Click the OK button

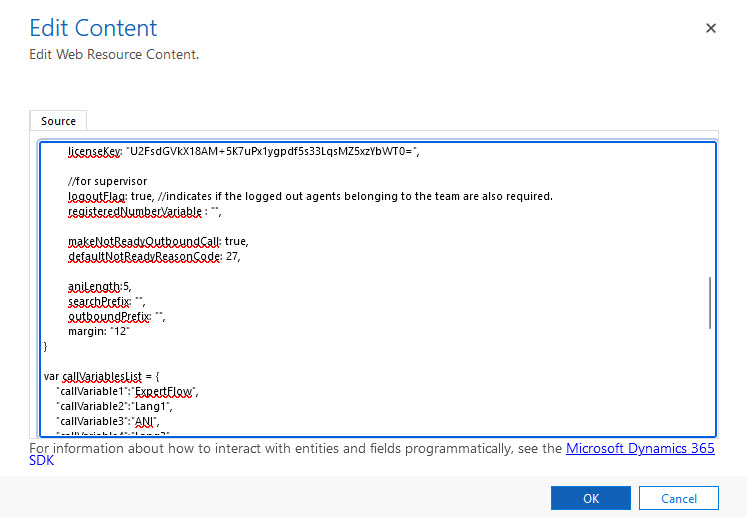pyautogui.click(x=590, y=498)
